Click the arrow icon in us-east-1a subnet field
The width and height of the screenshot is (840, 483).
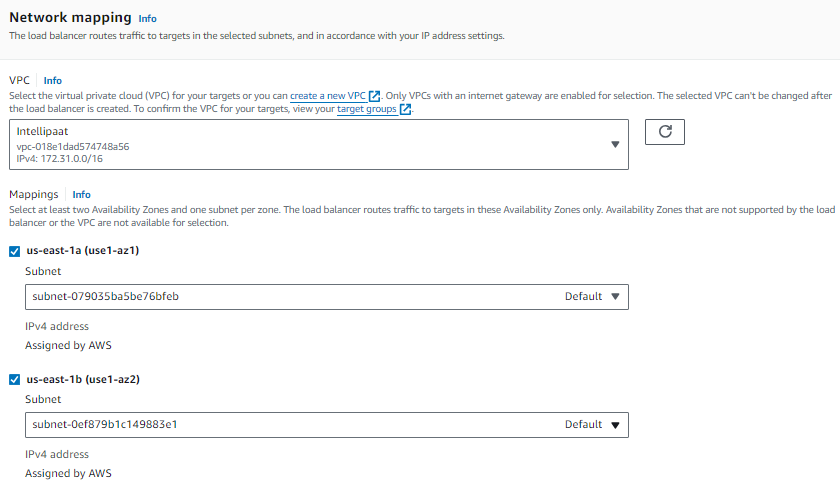click(x=615, y=296)
